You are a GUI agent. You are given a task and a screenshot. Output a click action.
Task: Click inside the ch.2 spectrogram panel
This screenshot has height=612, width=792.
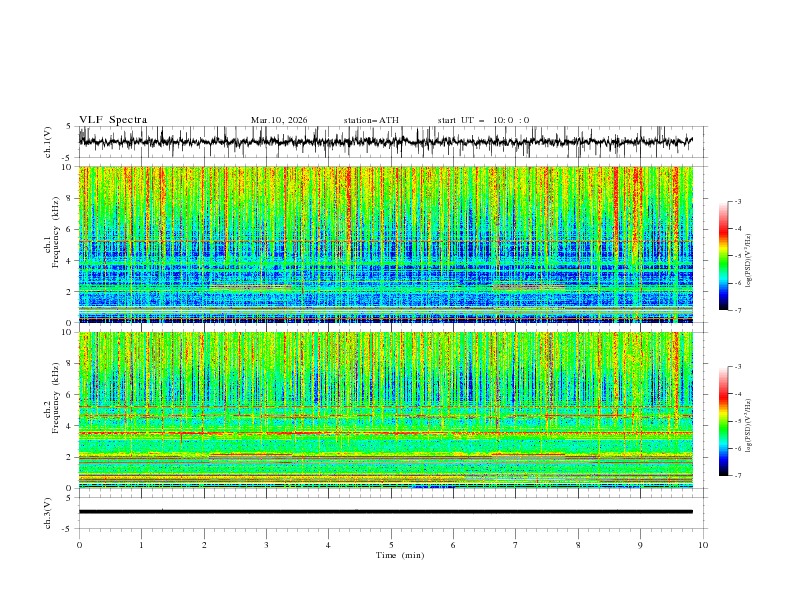click(385, 410)
